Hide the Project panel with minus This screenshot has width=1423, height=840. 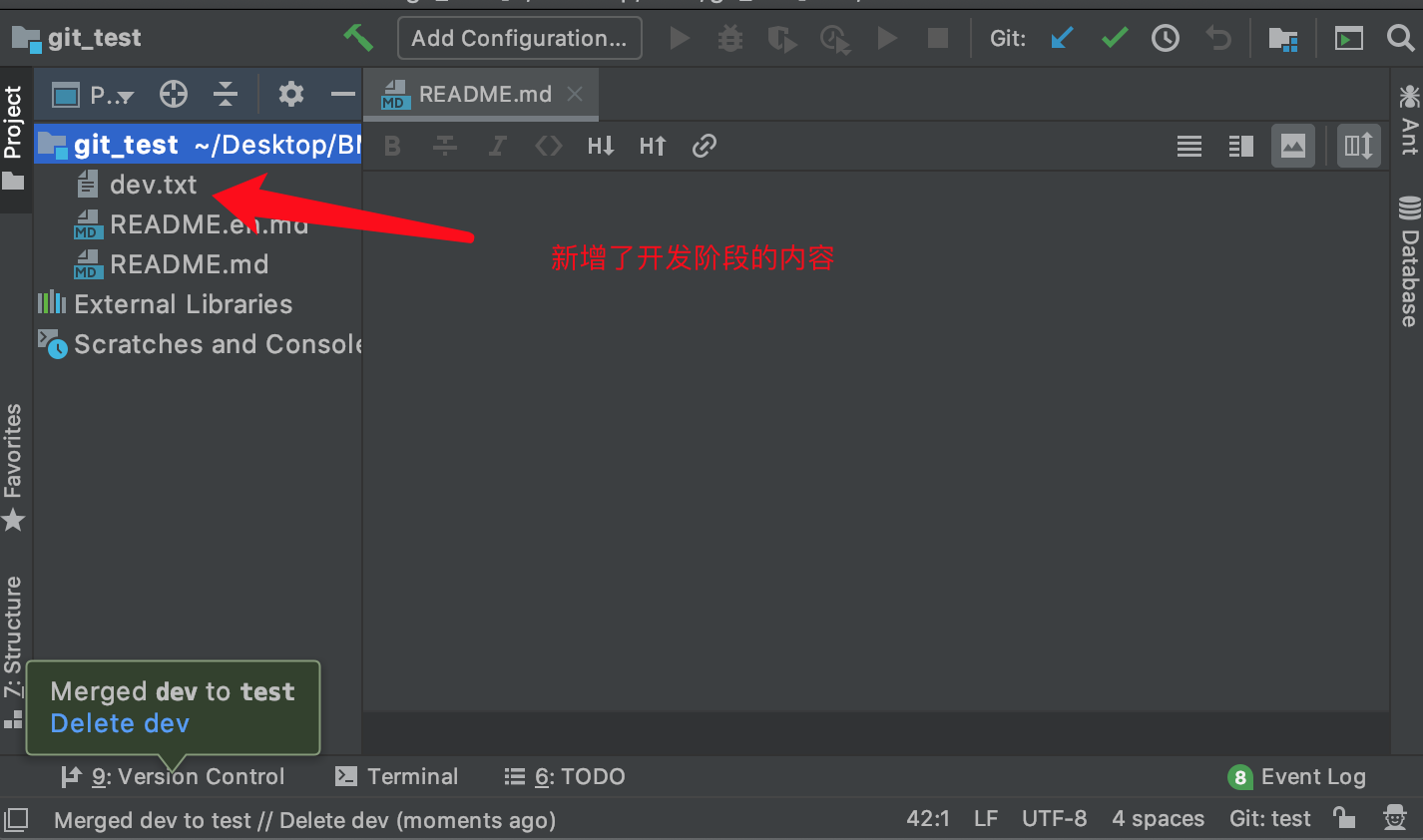343,94
